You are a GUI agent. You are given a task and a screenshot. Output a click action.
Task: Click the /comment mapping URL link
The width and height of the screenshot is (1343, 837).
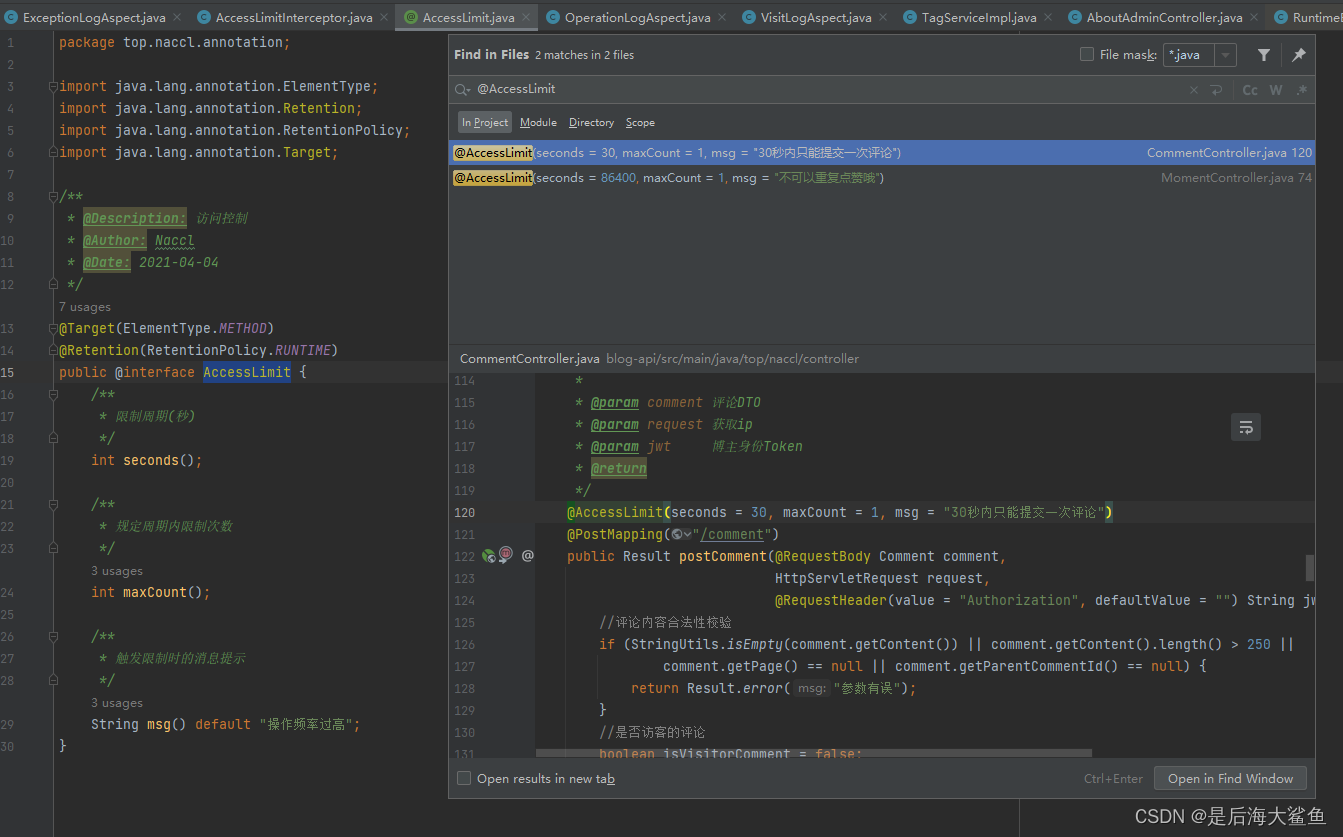pos(733,534)
